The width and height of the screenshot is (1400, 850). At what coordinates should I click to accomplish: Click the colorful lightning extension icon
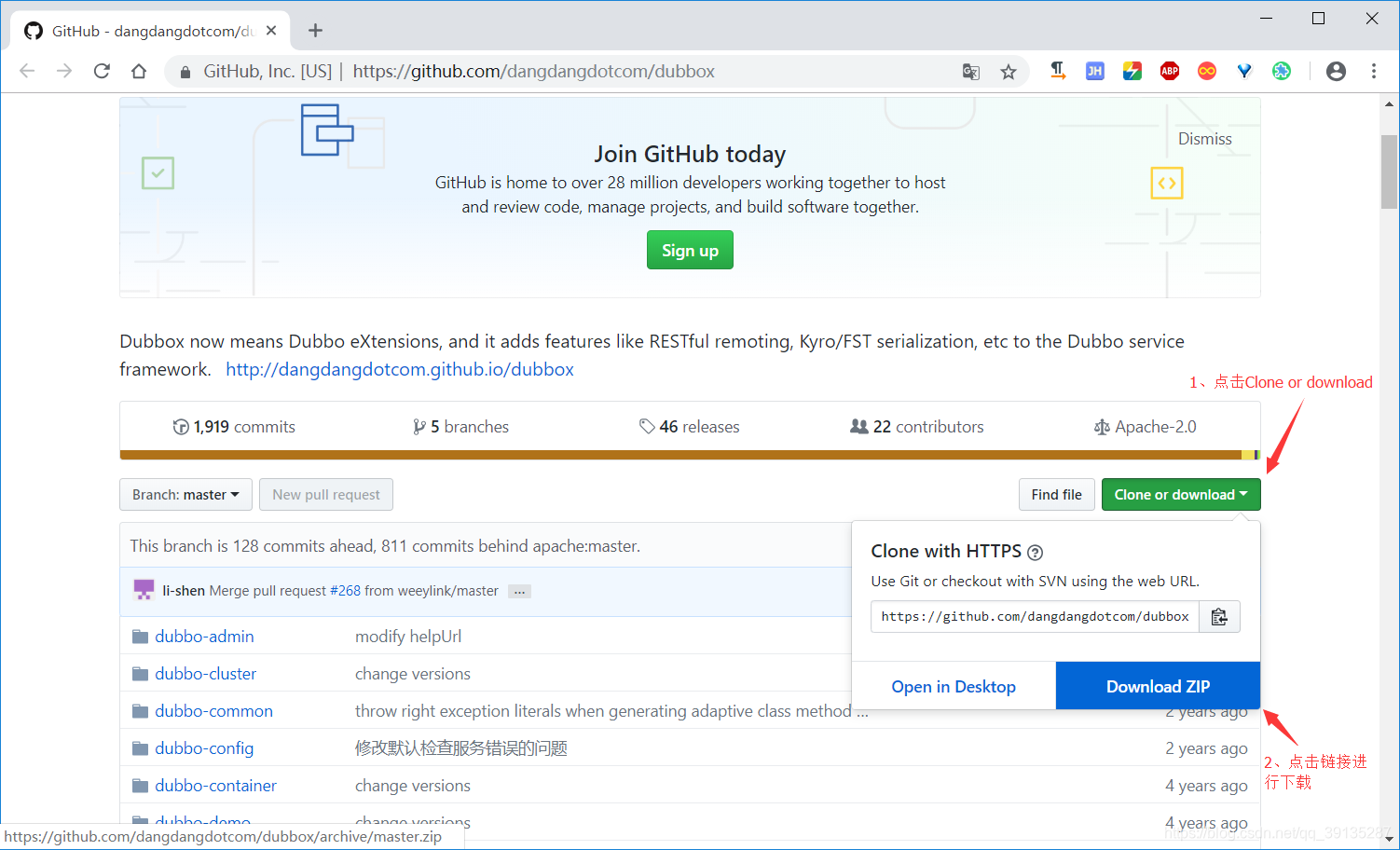[x=1132, y=71]
